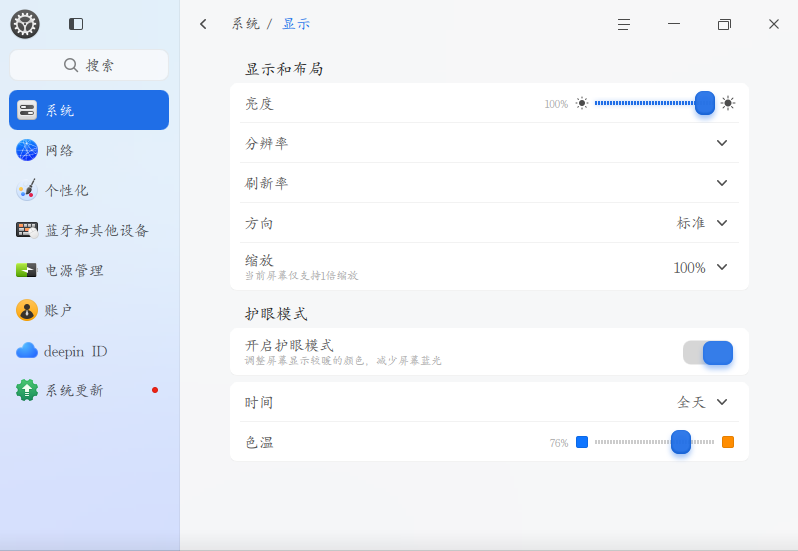Click the 当前屏幕仅支持1倍缩放 hint text
This screenshot has width=798, height=551.
[x=302, y=276]
